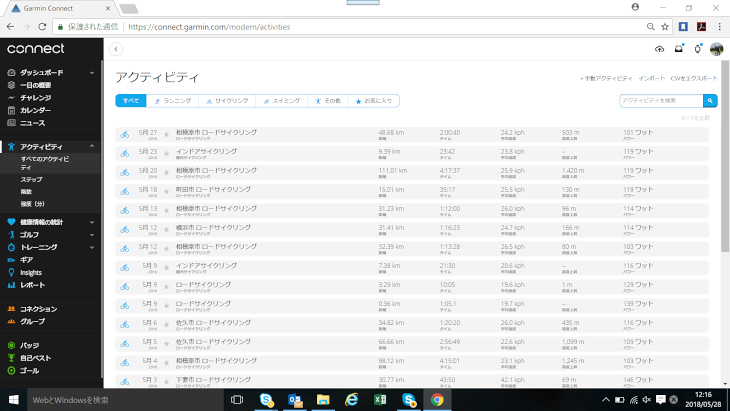The width and height of the screenshot is (730, 411).
Task: Click the cycling icon of the 5月23 indoor ride
Action: pos(125,154)
